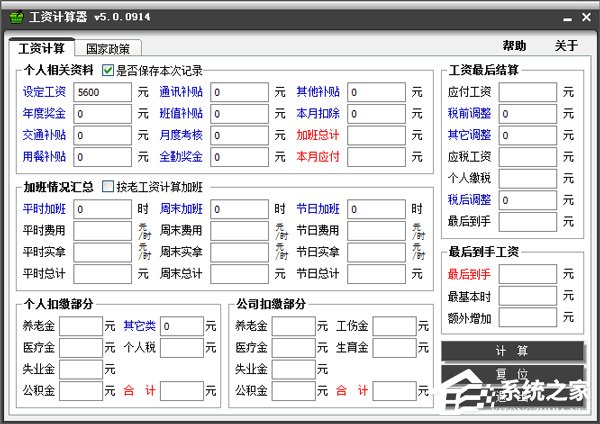Click the 年度奖金 input field

[102, 114]
